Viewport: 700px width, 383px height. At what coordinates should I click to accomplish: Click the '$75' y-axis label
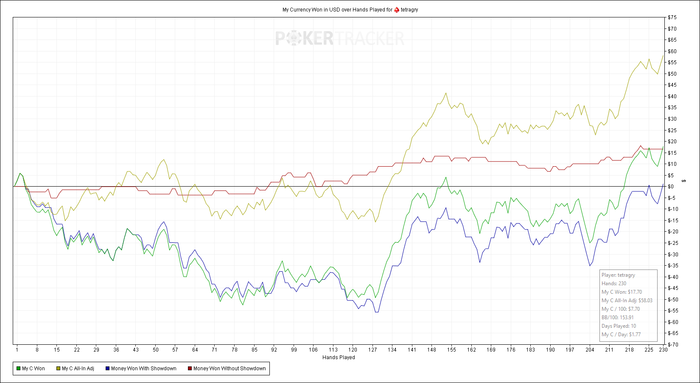673,17
